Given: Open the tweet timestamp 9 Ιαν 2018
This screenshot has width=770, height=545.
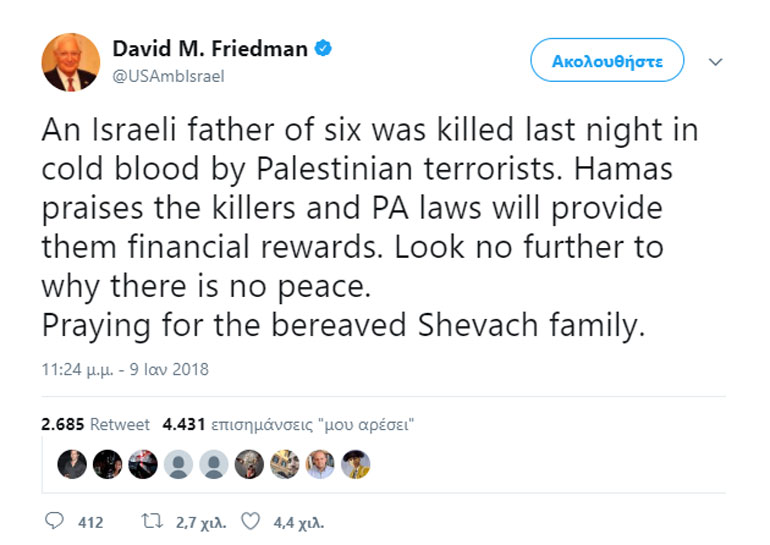Looking at the screenshot, I should pos(125,369).
